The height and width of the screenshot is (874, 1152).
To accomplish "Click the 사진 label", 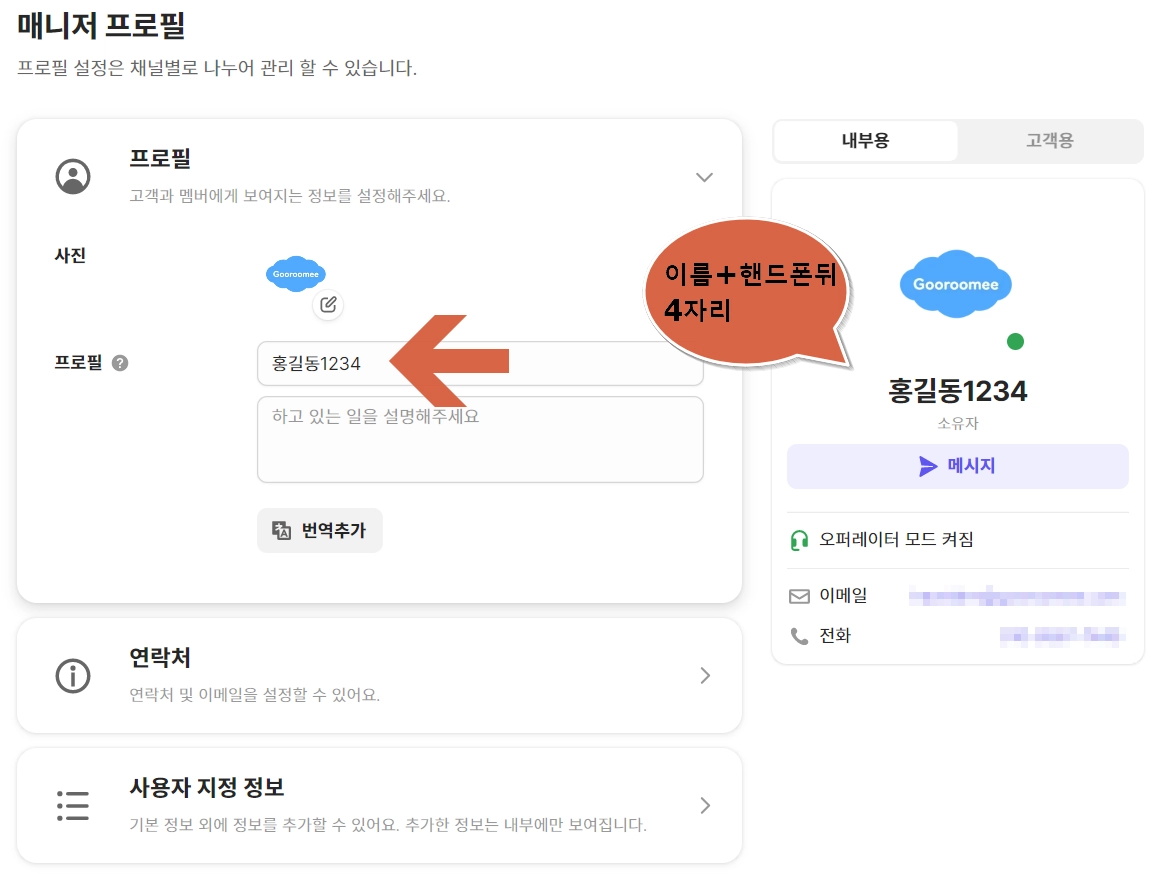I will (71, 256).
